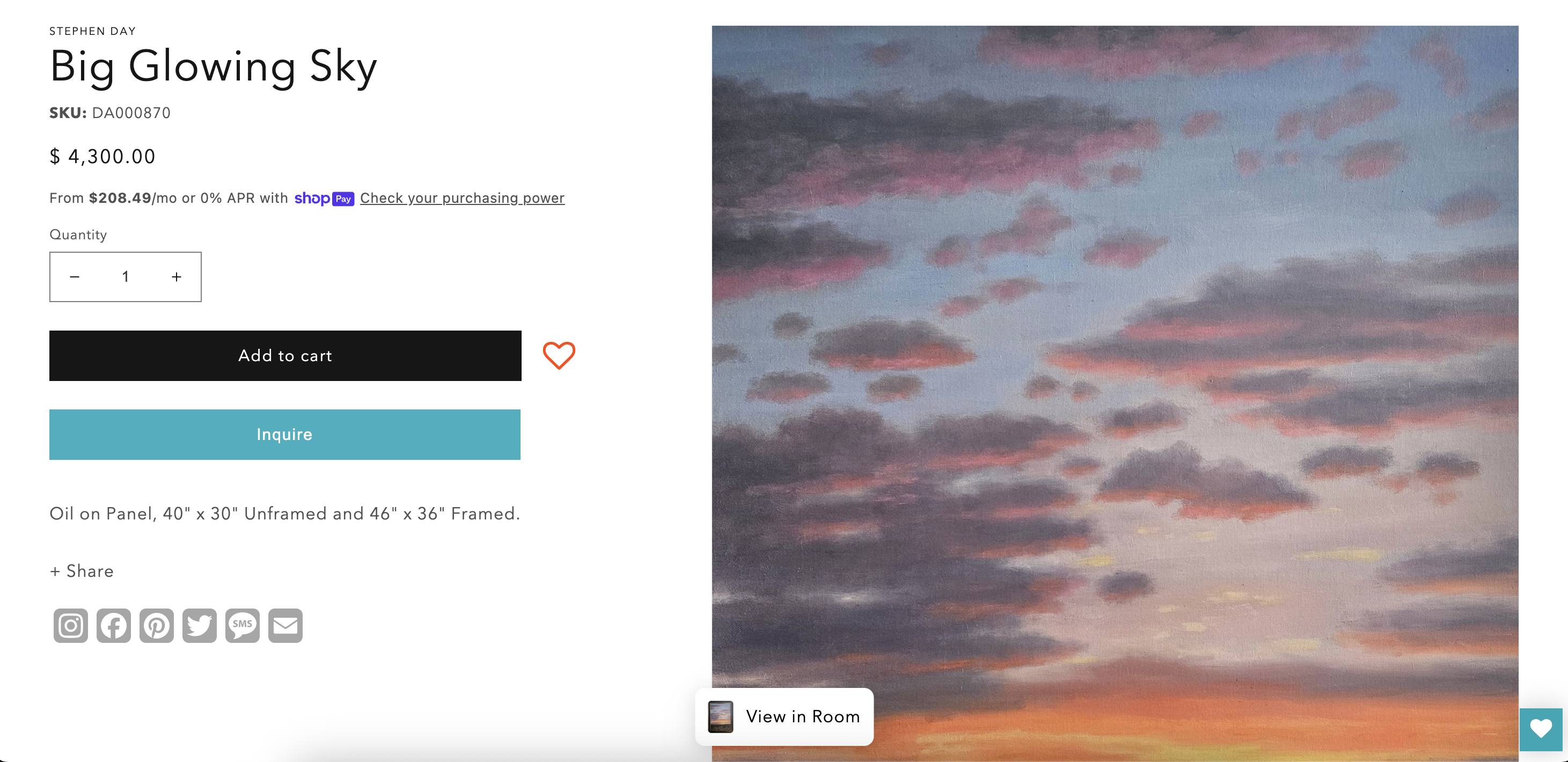Image resolution: width=1568 pixels, height=762 pixels.
Task: Pin the artwork to Pinterest
Action: click(157, 625)
